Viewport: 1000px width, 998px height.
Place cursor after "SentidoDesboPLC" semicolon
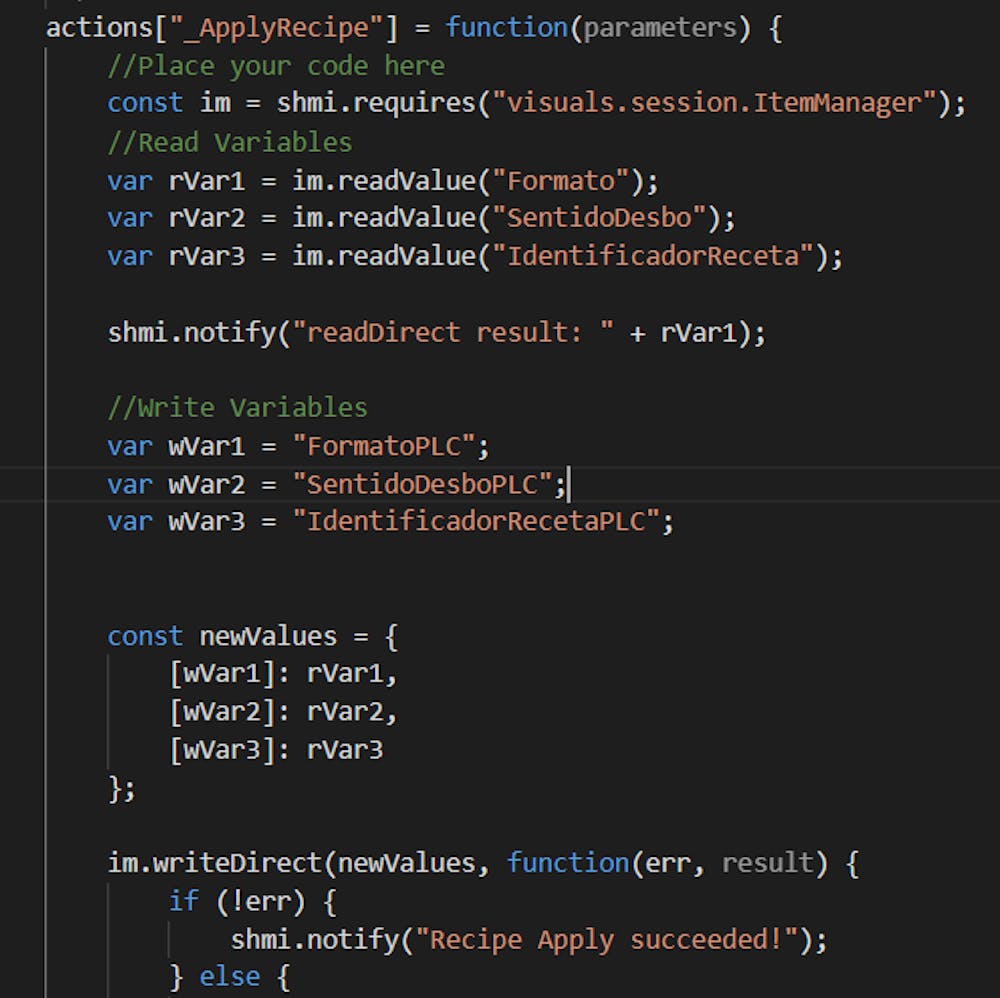(569, 483)
